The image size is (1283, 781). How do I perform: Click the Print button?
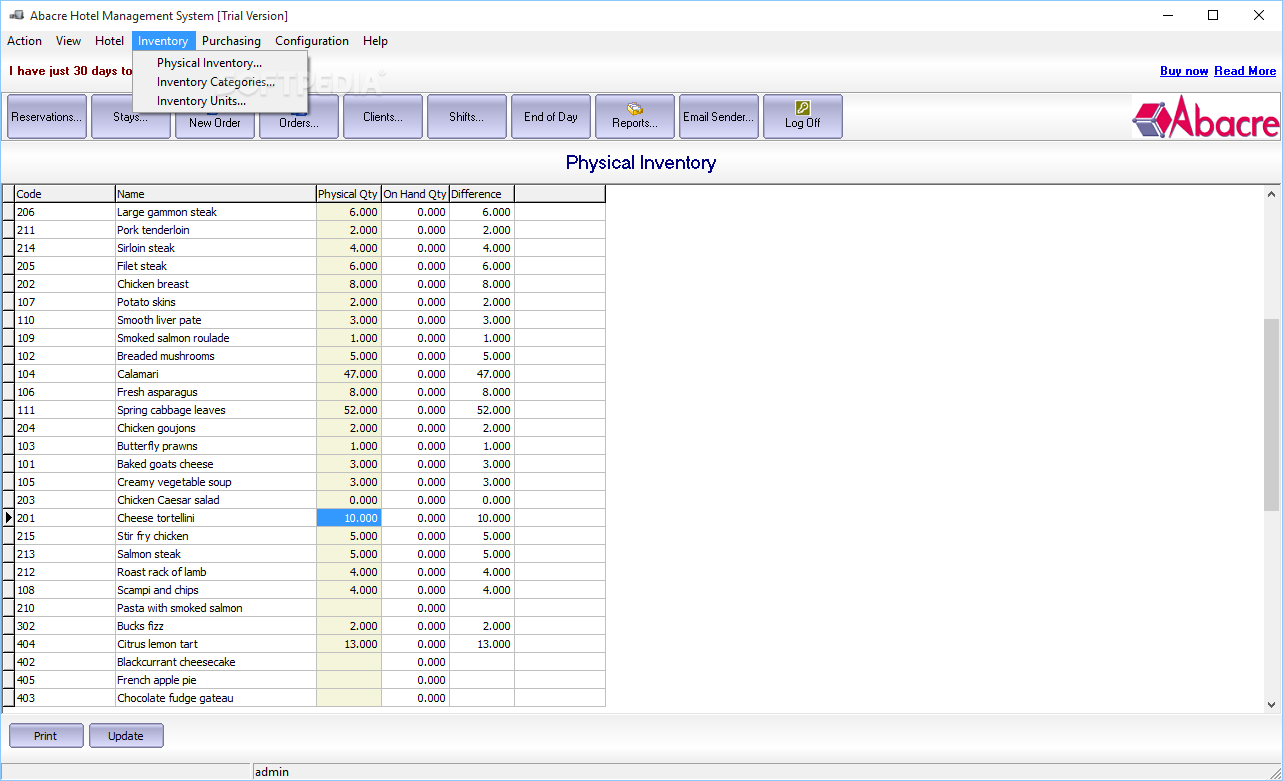[x=45, y=736]
